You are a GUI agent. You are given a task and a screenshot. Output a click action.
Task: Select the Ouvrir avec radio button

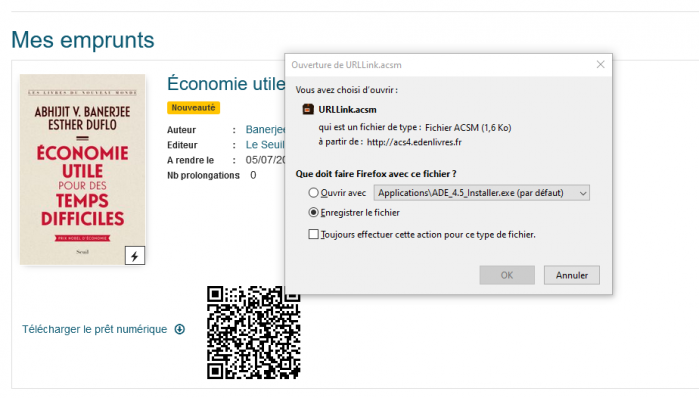313,193
